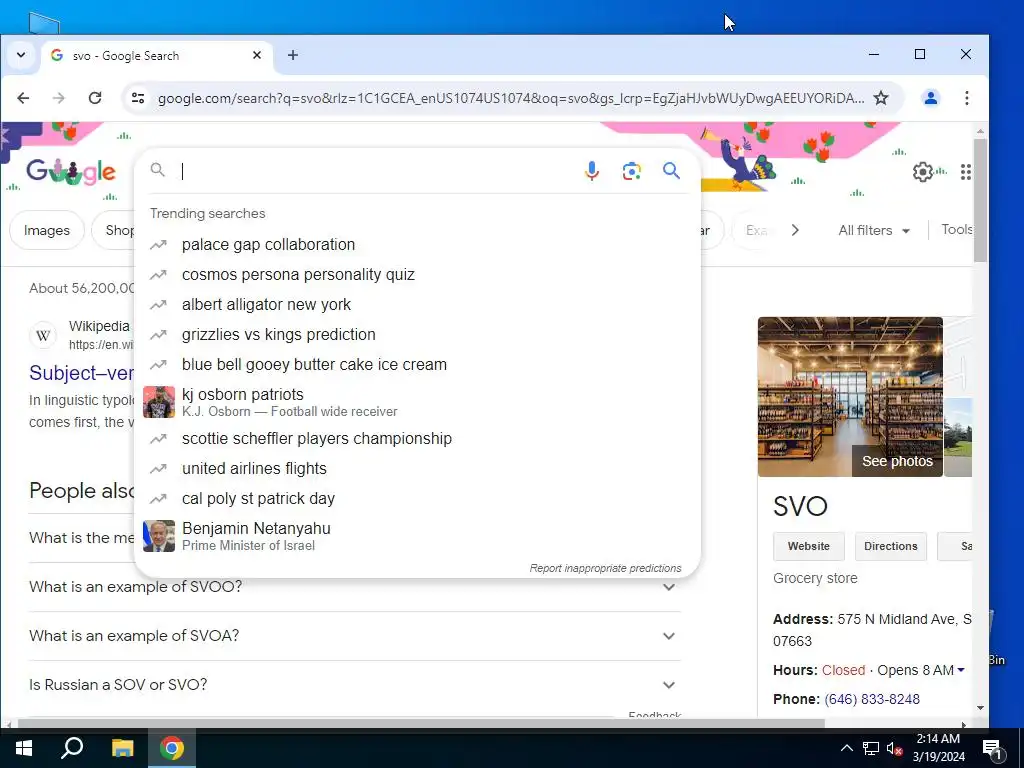Reload the current page
This screenshot has height=768, width=1024.
click(95, 98)
